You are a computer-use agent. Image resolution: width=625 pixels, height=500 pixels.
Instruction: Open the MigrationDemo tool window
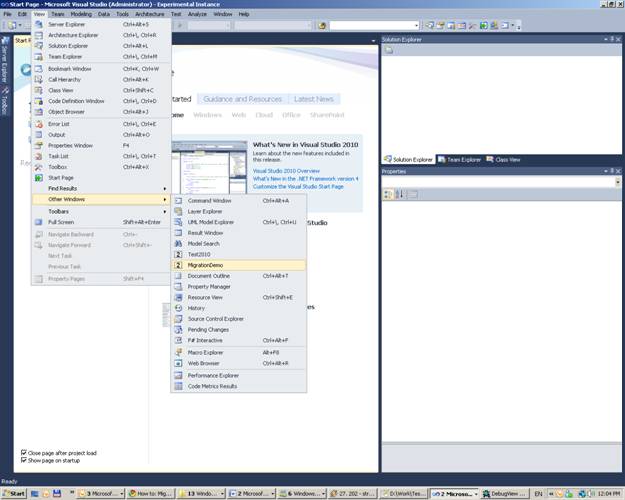point(239,265)
